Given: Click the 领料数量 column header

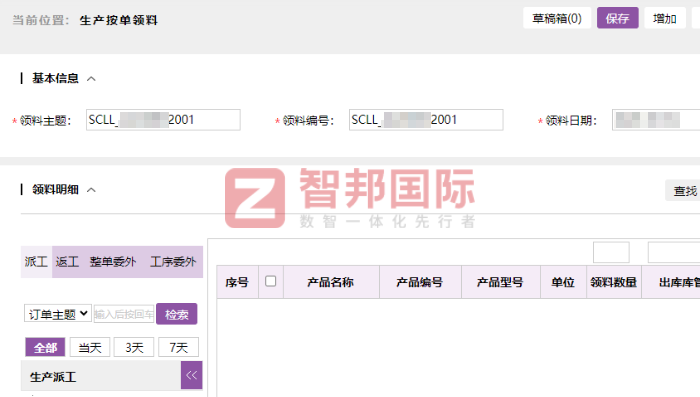Looking at the screenshot, I should (613, 282).
